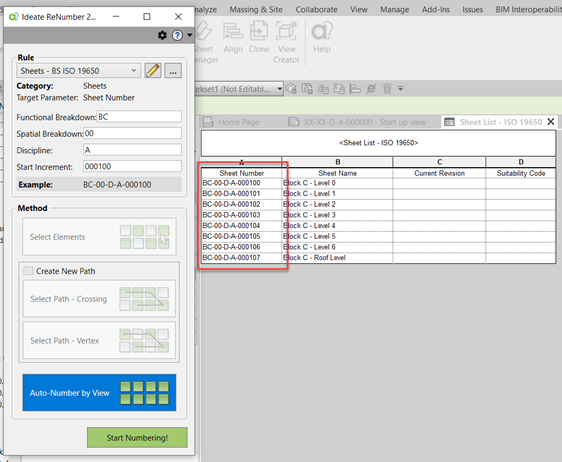Switch to XX-XX-D-A-000000 Start up view tab
The image size is (562, 462).
(357, 122)
